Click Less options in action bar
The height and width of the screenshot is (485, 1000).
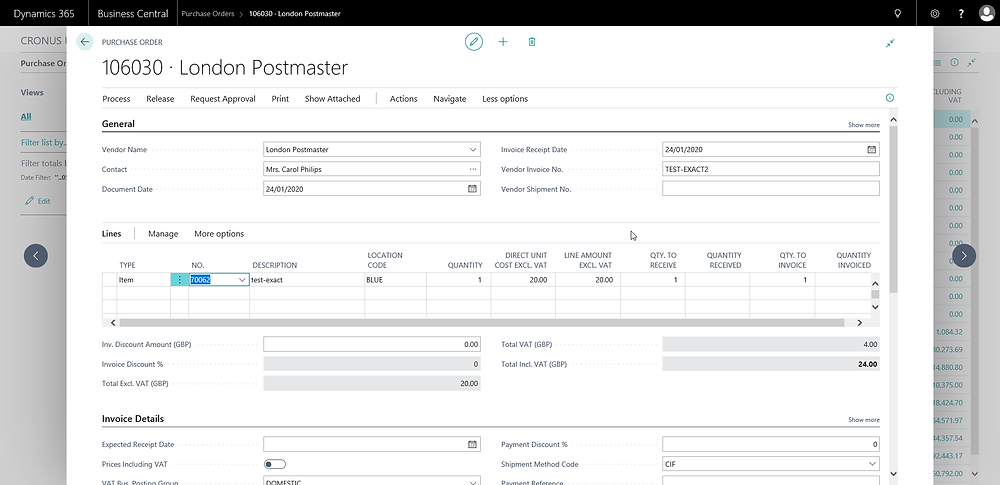click(x=505, y=99)
